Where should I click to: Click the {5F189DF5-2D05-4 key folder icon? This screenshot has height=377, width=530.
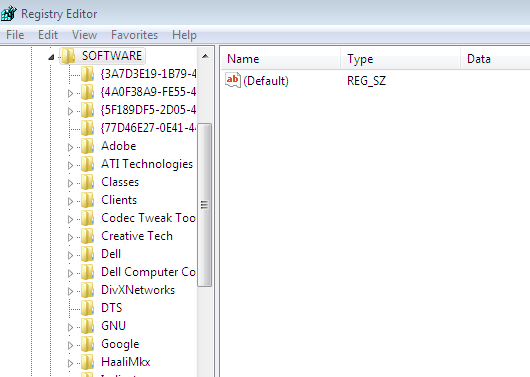(x=88, y=110)
